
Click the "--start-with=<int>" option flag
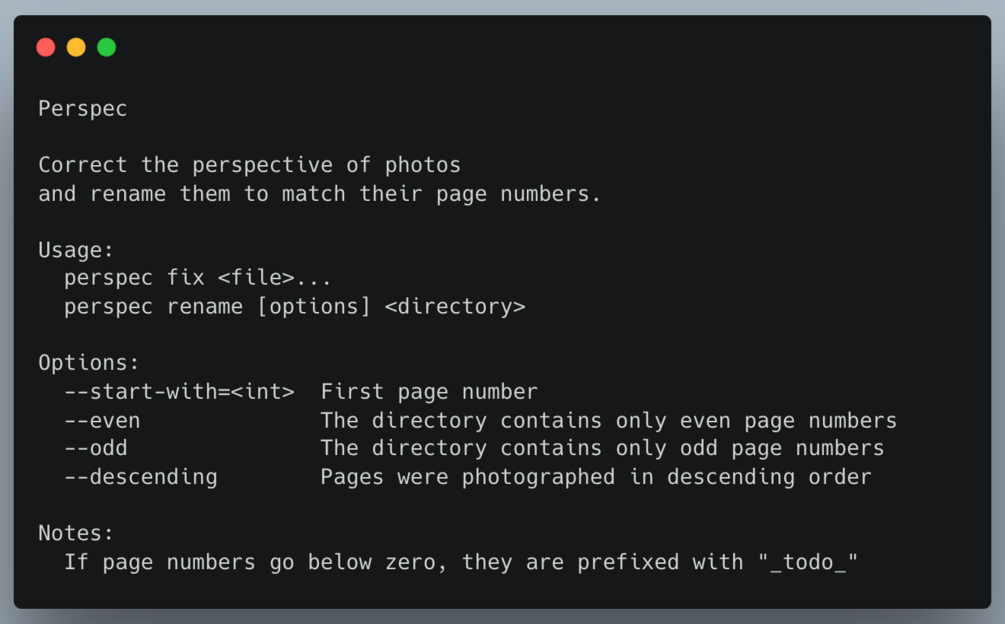179,391
